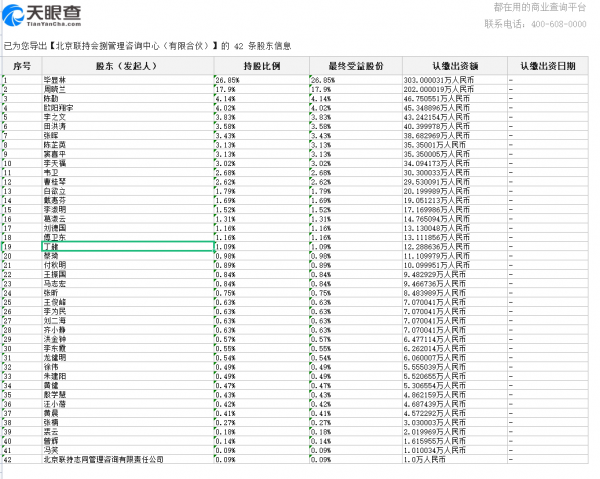Select the 12.288636万人民币 cell

(x=455, y=246)
